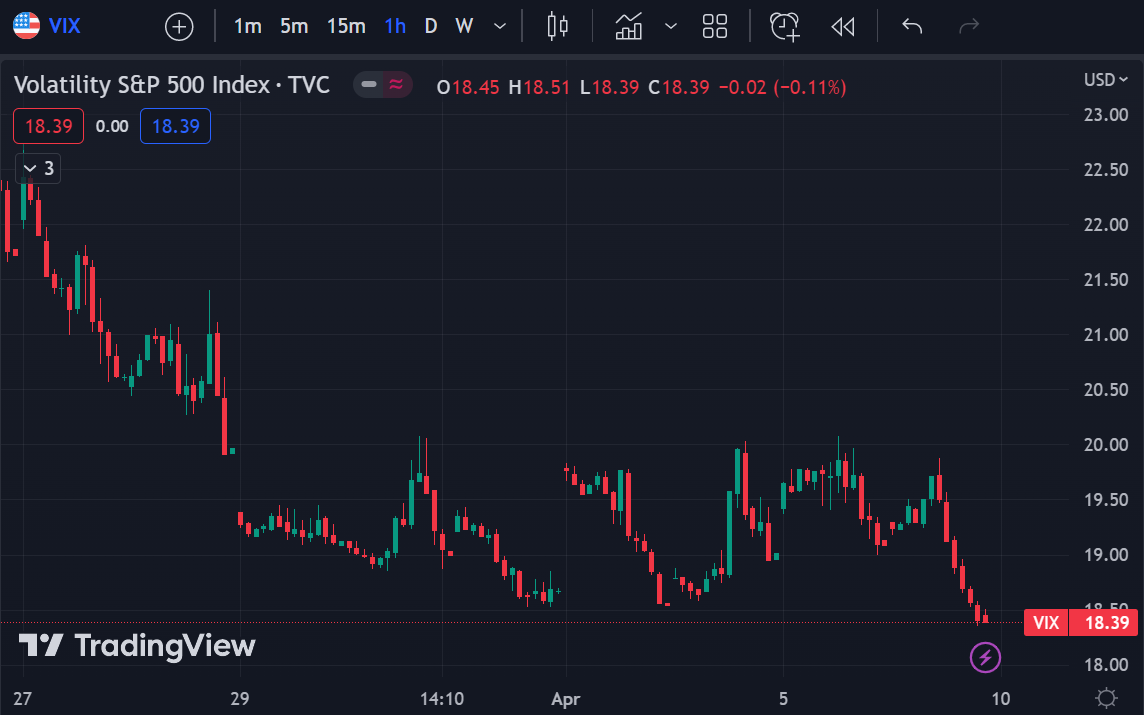Start bar replay with the rewind icon

pyautogui.click(x=843, y=27)
